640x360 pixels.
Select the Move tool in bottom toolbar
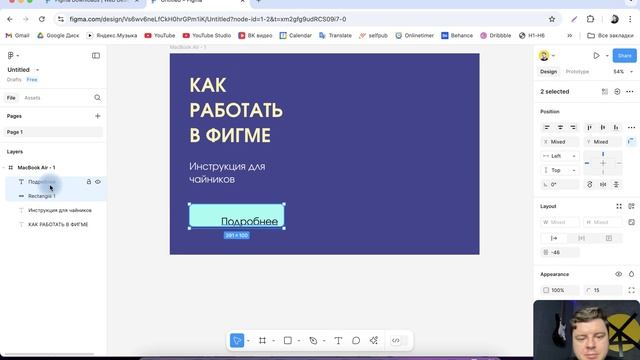click(237, 340)
